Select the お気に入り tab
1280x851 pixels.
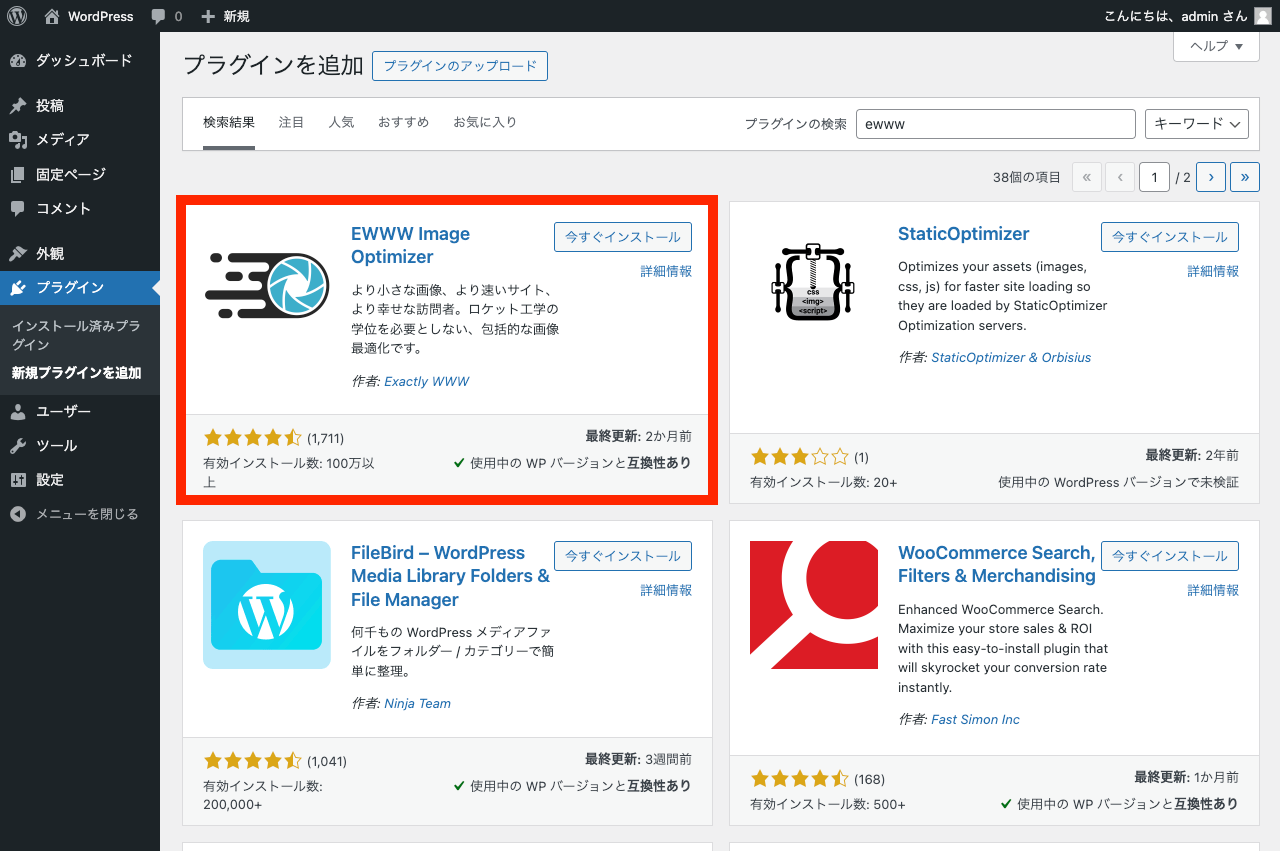tap(485, 122)
